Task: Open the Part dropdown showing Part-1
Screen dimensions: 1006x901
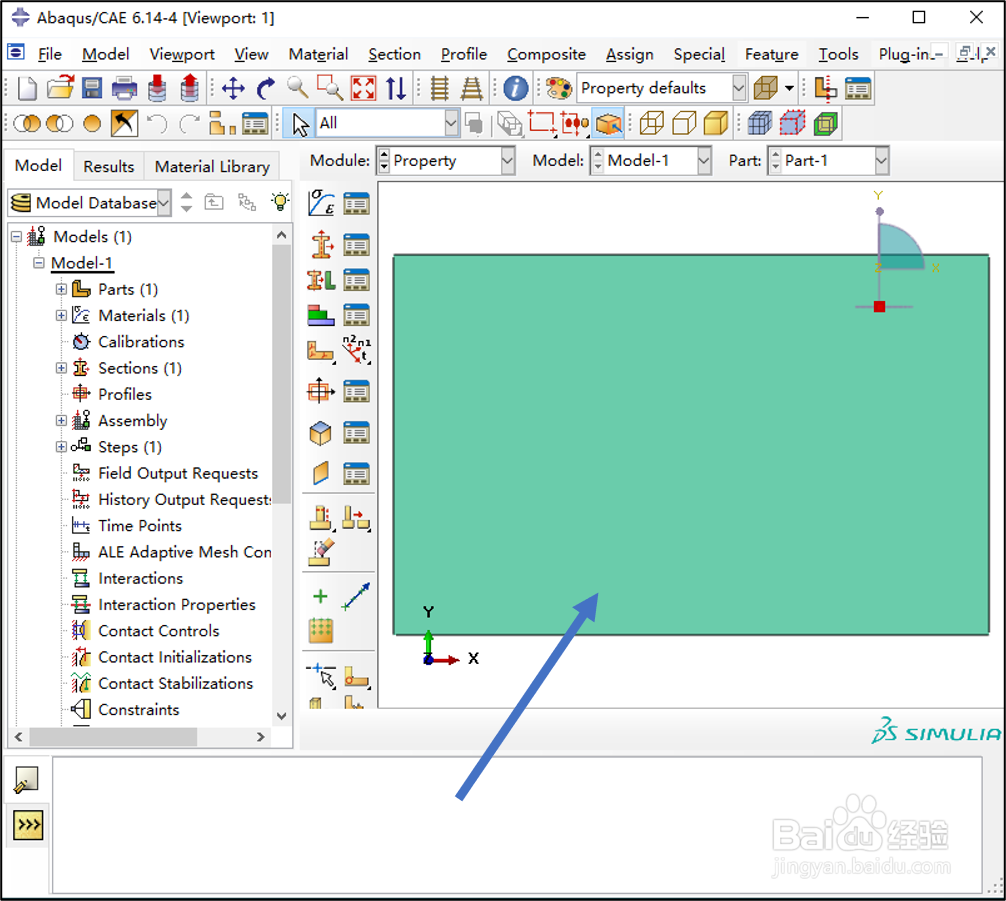Action: pyautogui.click(x=828, y=161)
